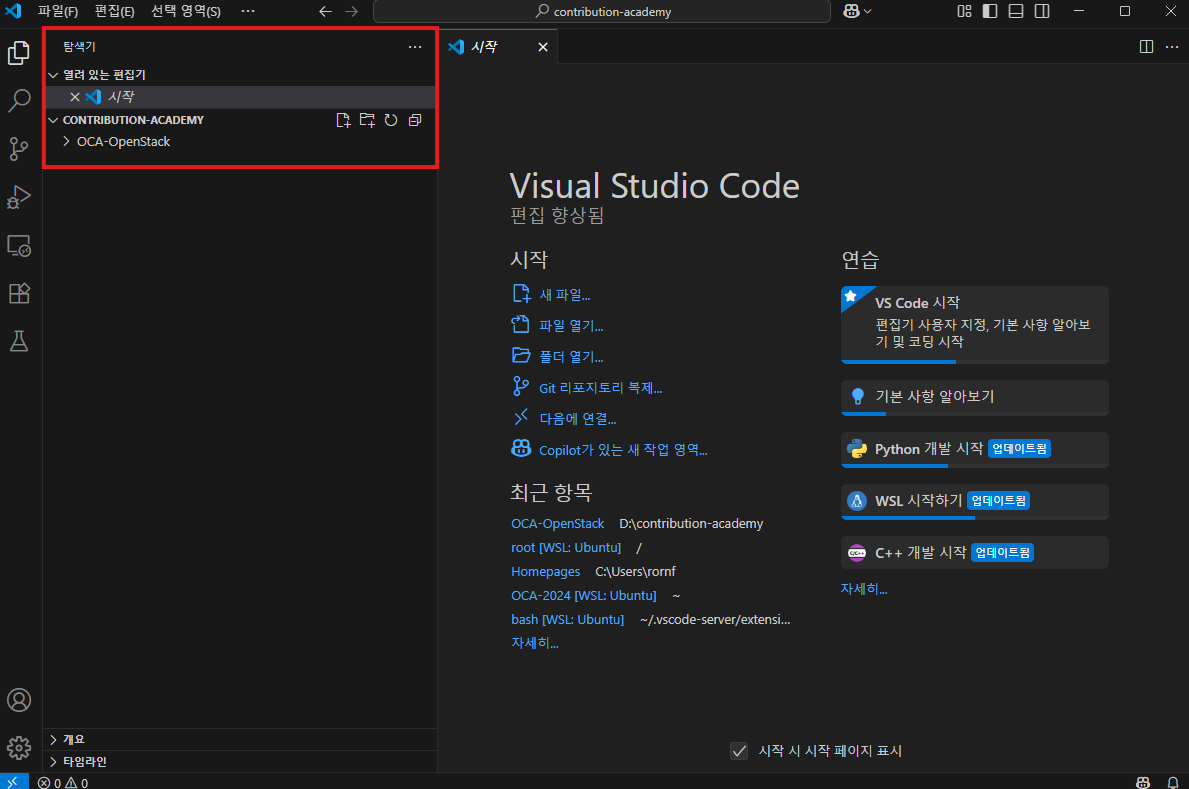Open editor more actions ellipsis menu
This screenshot has width=1189, height=789.
coord(1172,47)
